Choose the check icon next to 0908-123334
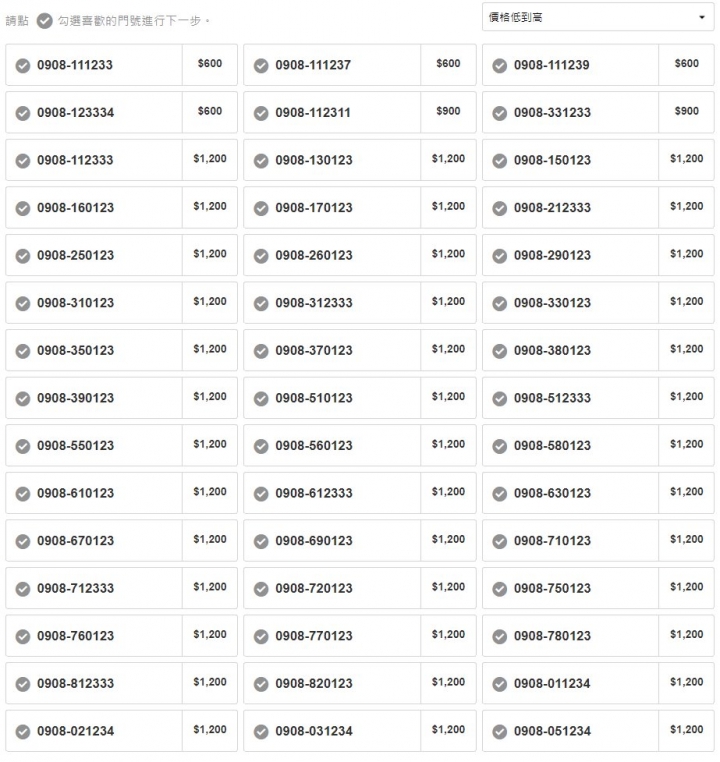The width and height of the screenshot is (720, 762). click(23, 113)
